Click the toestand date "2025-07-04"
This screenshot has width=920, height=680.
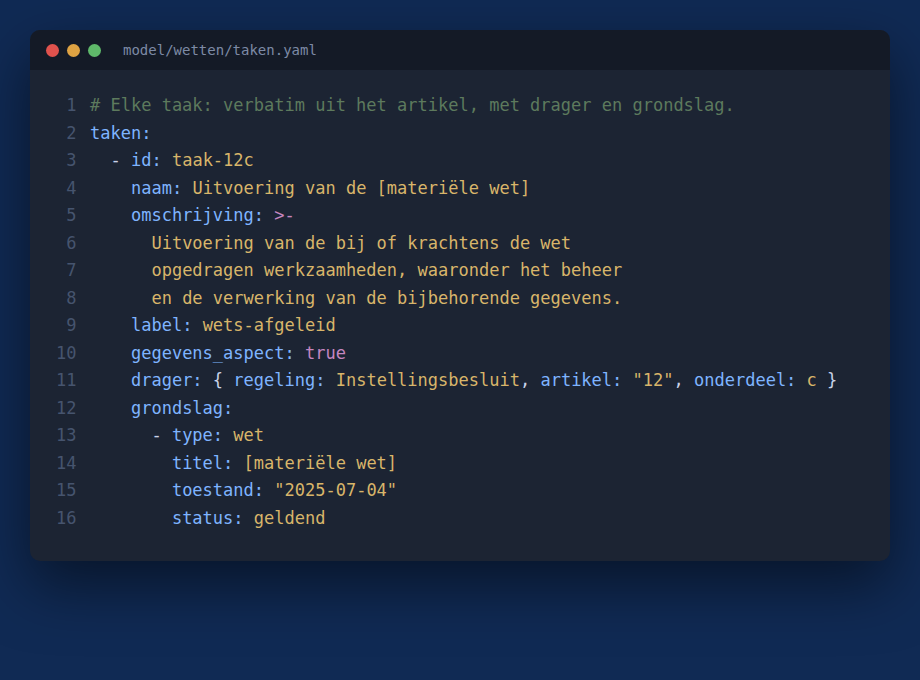pyautogui.click(x=336, y=490)
